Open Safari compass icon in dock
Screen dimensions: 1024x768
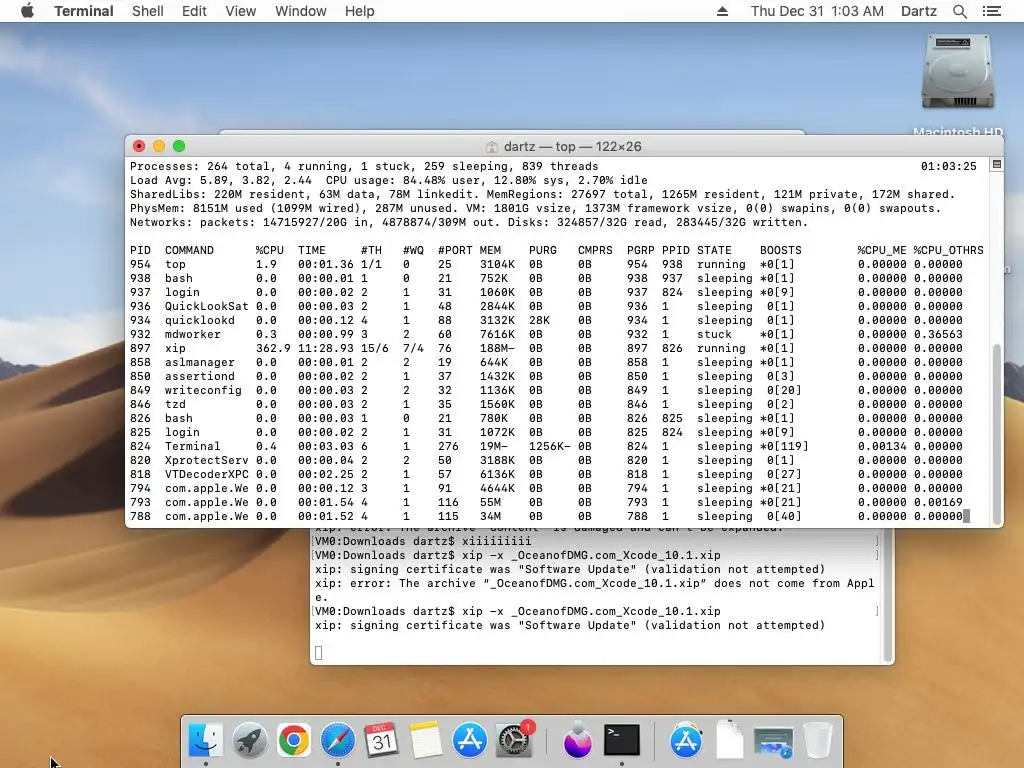[x=338, y=740]
